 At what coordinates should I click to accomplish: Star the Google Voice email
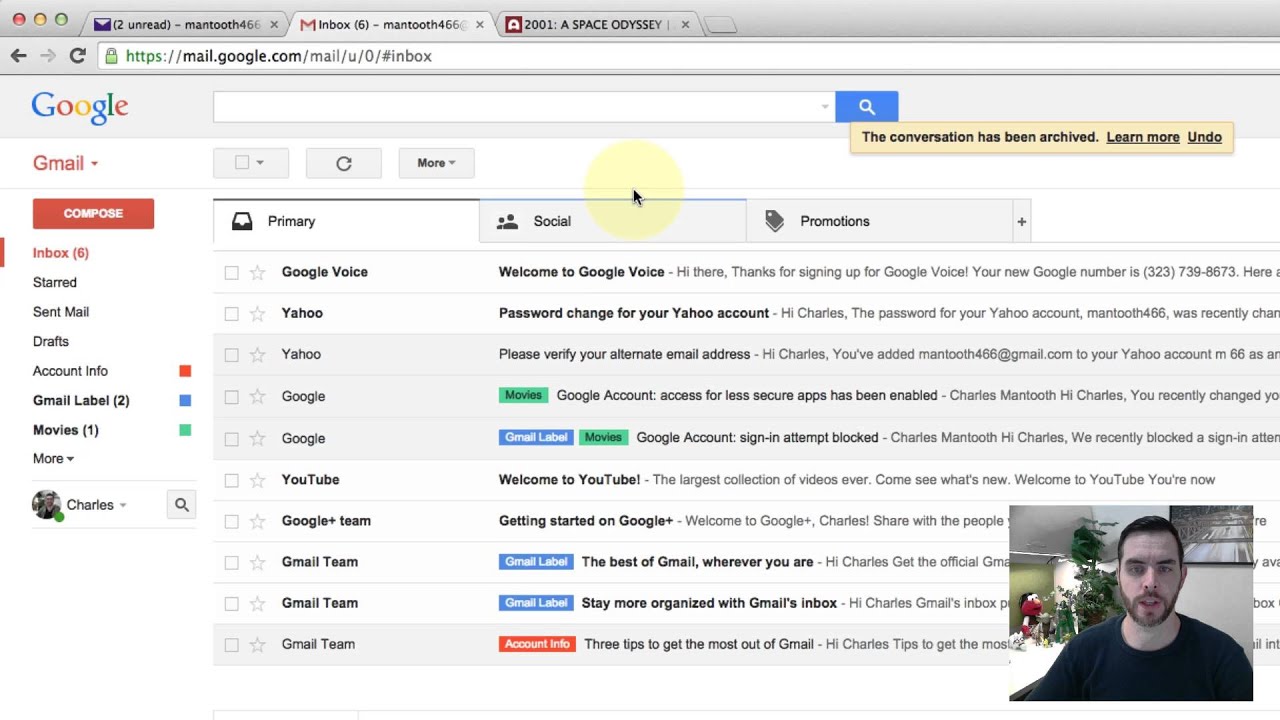[257, 272]
